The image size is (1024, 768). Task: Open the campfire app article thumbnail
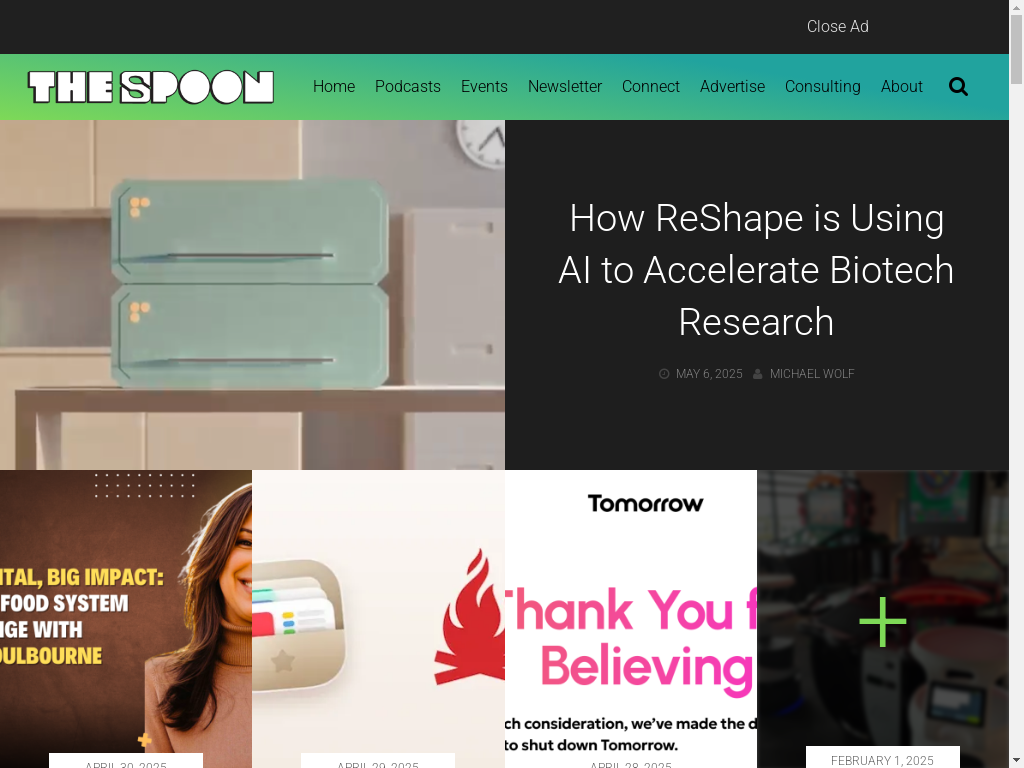coord(378,619)
